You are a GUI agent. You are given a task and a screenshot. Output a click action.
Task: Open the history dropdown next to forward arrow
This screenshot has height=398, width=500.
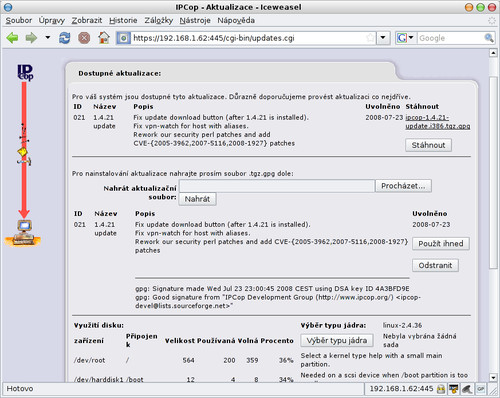click(48, 38)
